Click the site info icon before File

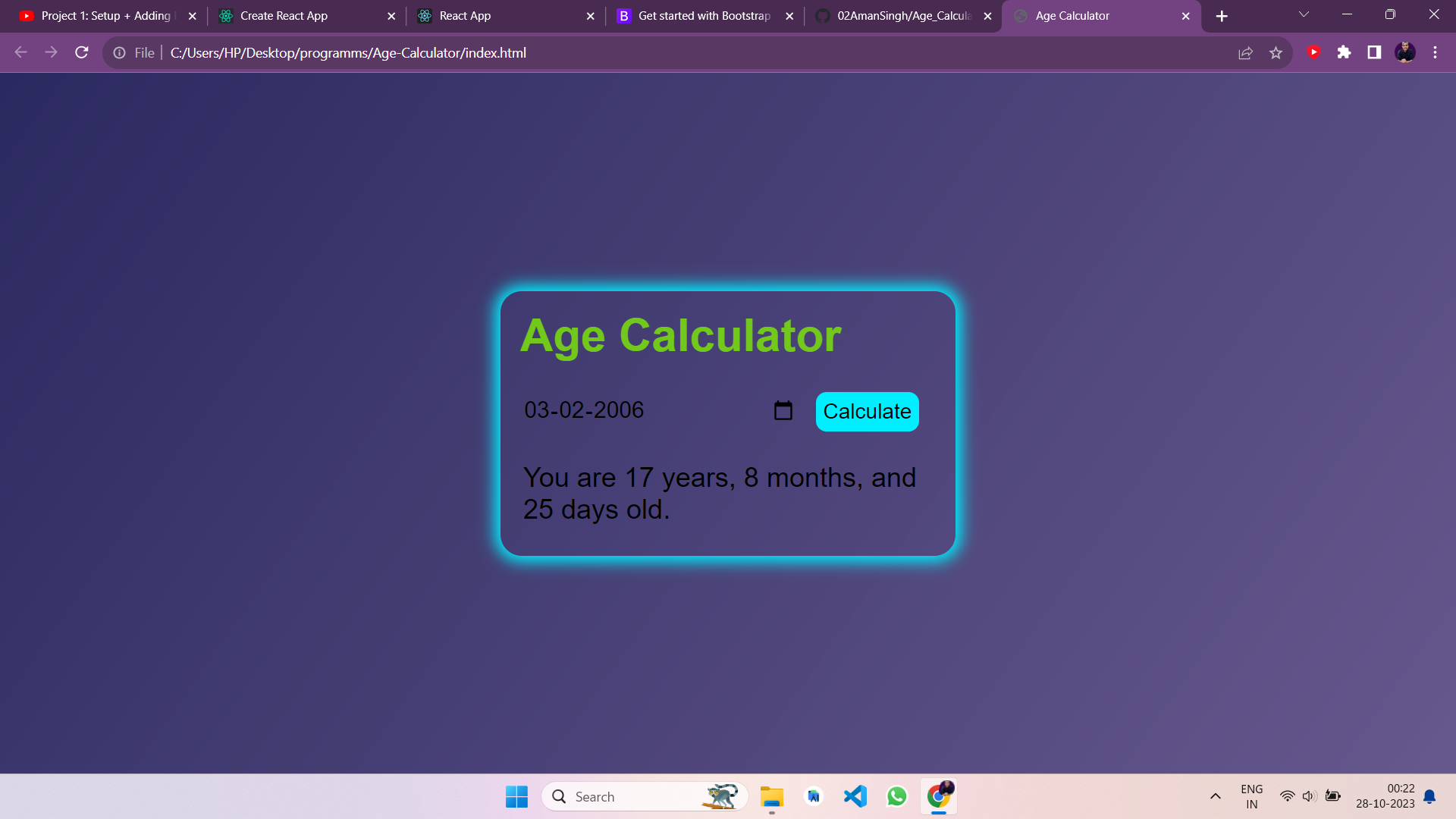pos(119,52)
